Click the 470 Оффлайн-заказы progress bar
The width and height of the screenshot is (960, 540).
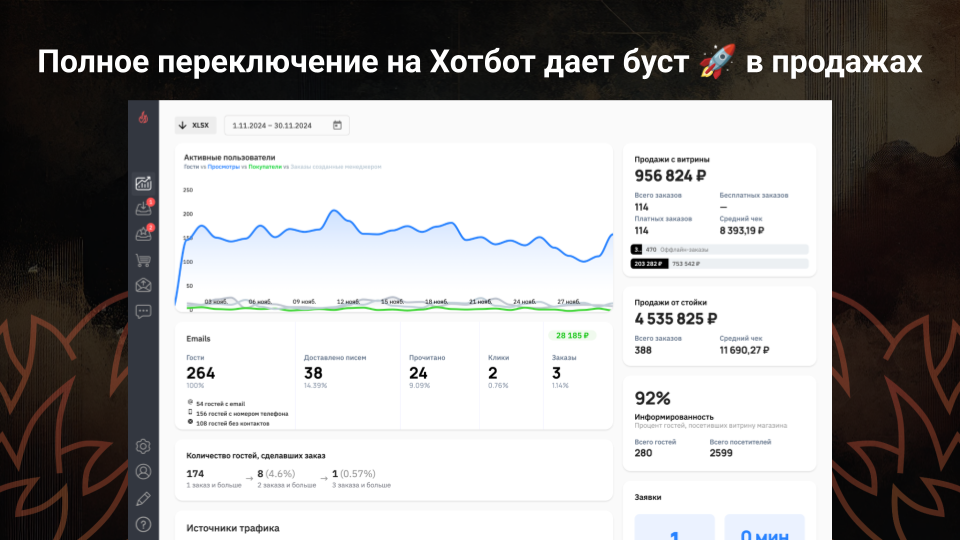[719, 250]
